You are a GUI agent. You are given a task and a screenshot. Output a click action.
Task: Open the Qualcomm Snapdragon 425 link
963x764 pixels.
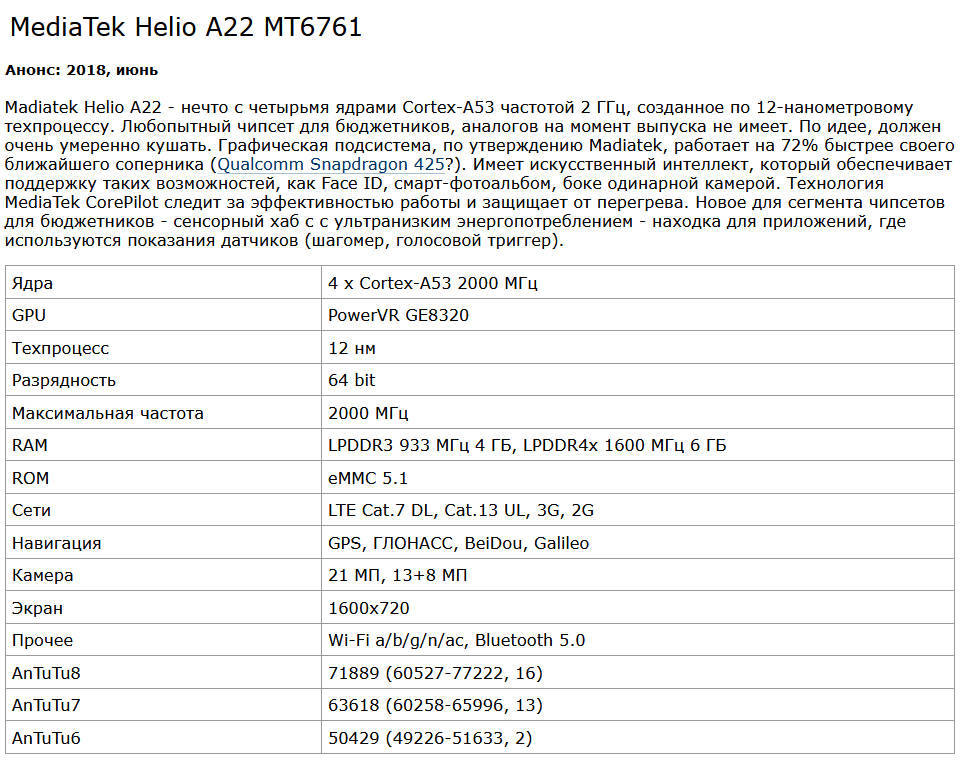tap(331, 165)
